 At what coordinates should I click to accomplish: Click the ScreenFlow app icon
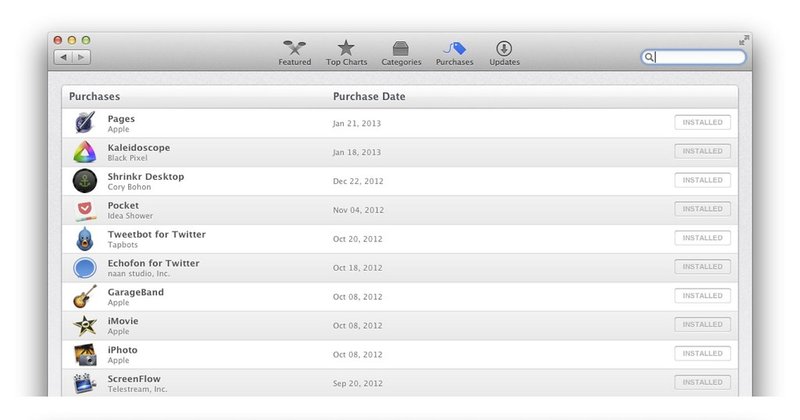point(85,383)
